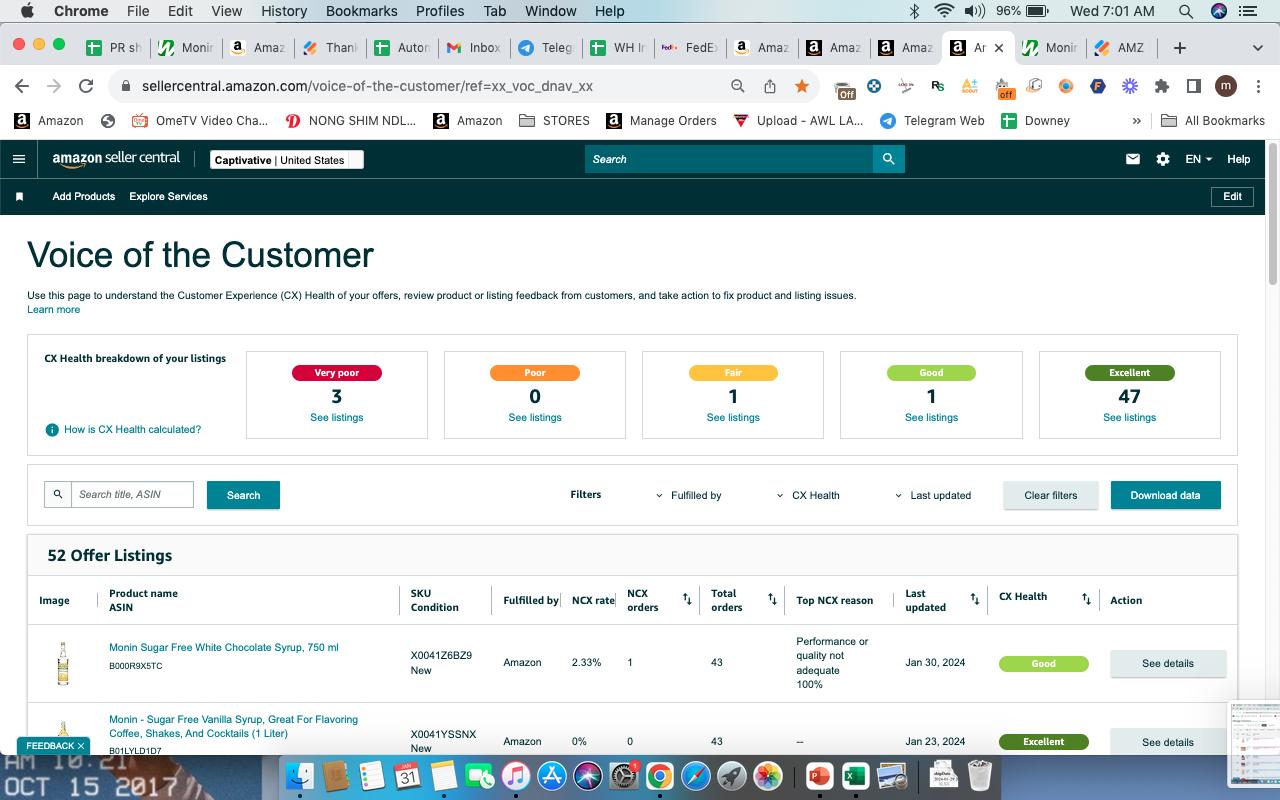1280x800 pixels.
Task: Open System Preferences in the Dock
Action: click(x=623, y=776)
